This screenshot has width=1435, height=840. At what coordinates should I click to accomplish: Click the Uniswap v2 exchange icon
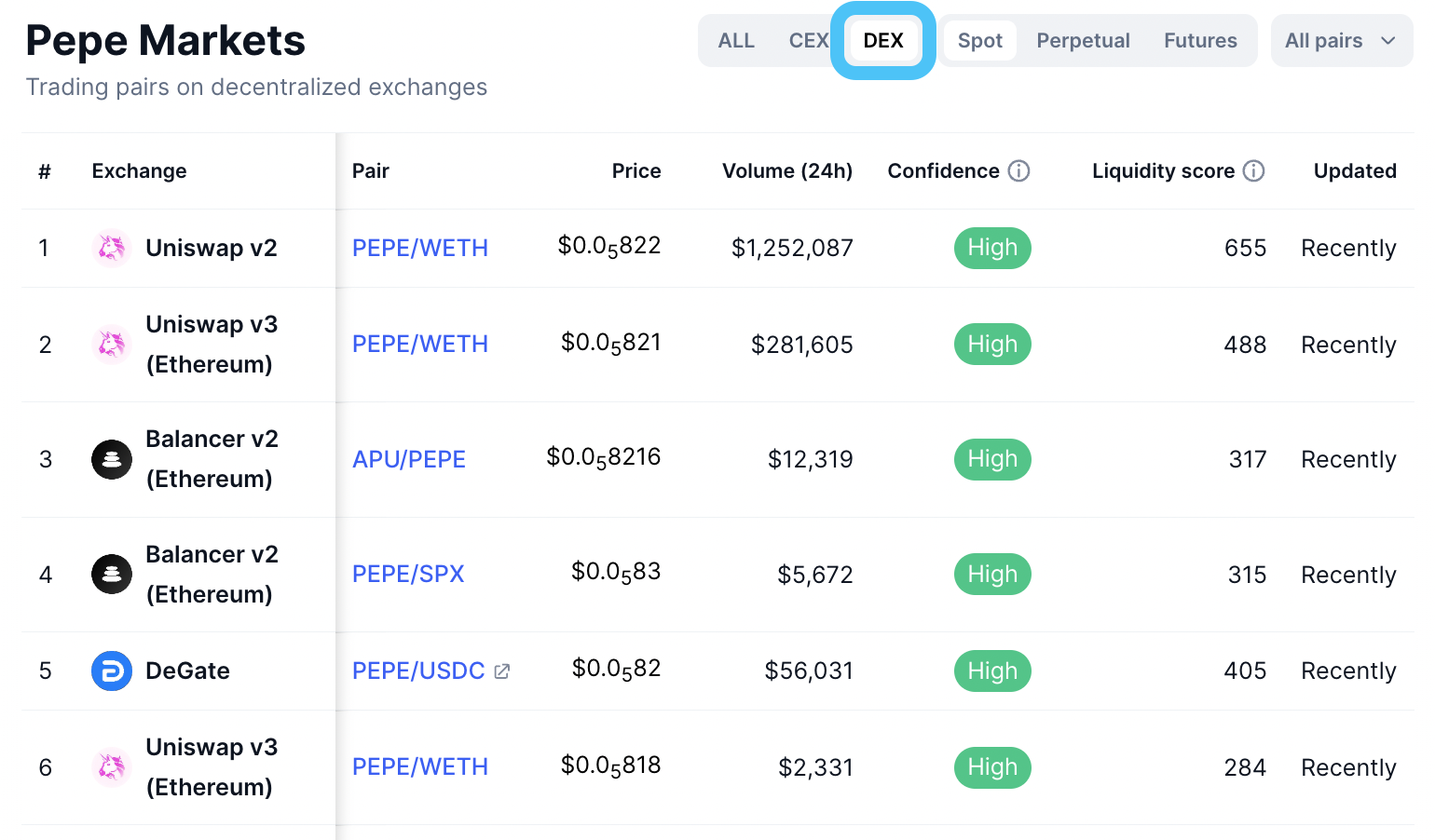pos(111,248)
